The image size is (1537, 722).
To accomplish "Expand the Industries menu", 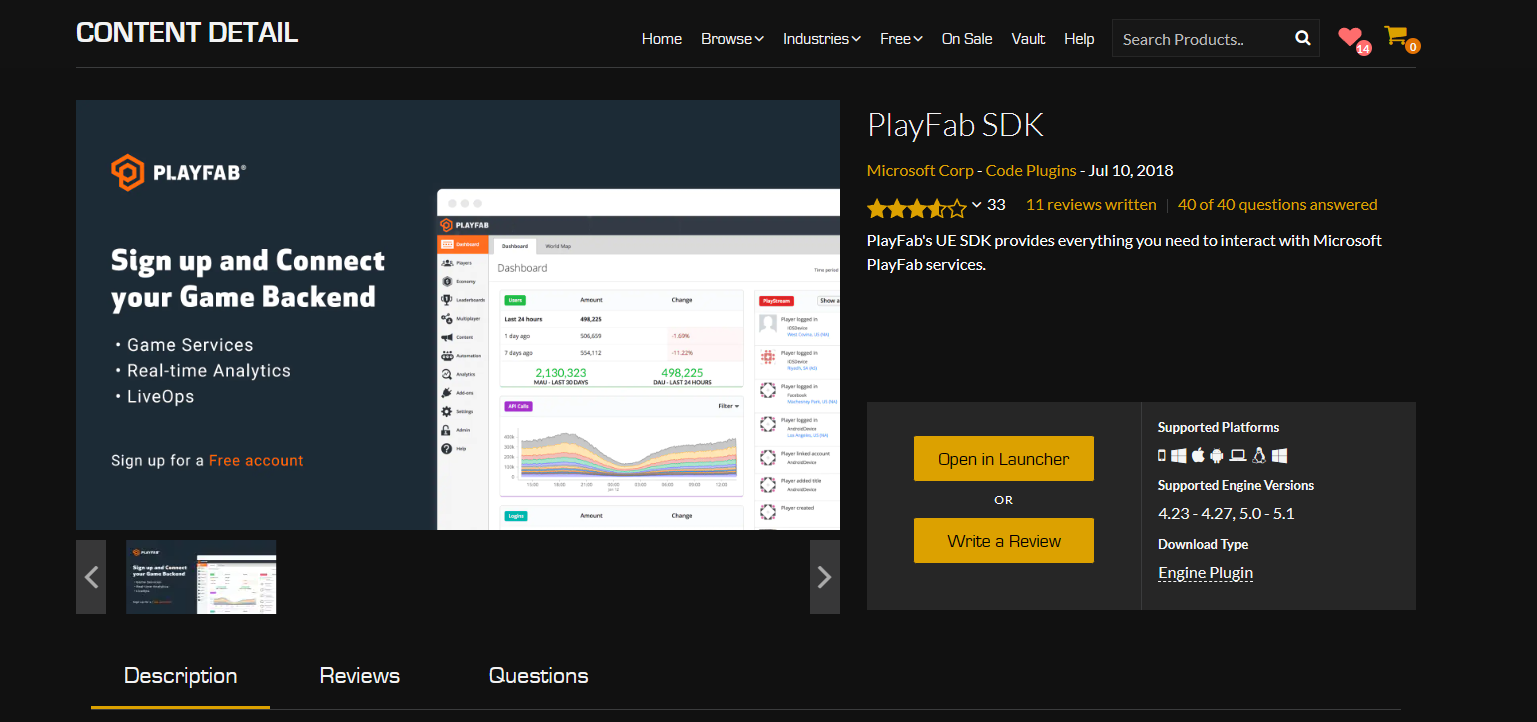I will 822,39.
